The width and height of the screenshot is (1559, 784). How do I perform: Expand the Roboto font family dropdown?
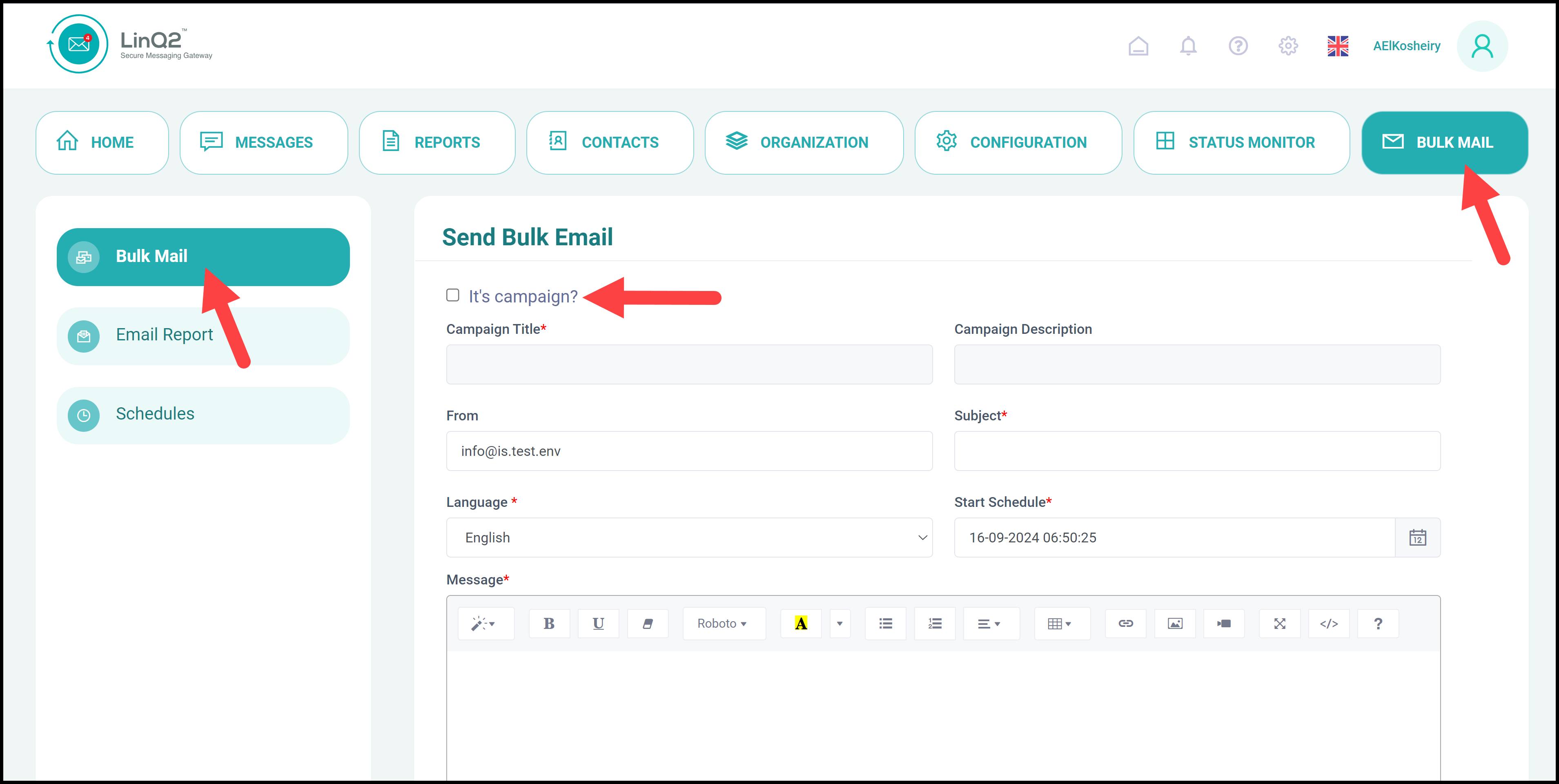[723, 623]
